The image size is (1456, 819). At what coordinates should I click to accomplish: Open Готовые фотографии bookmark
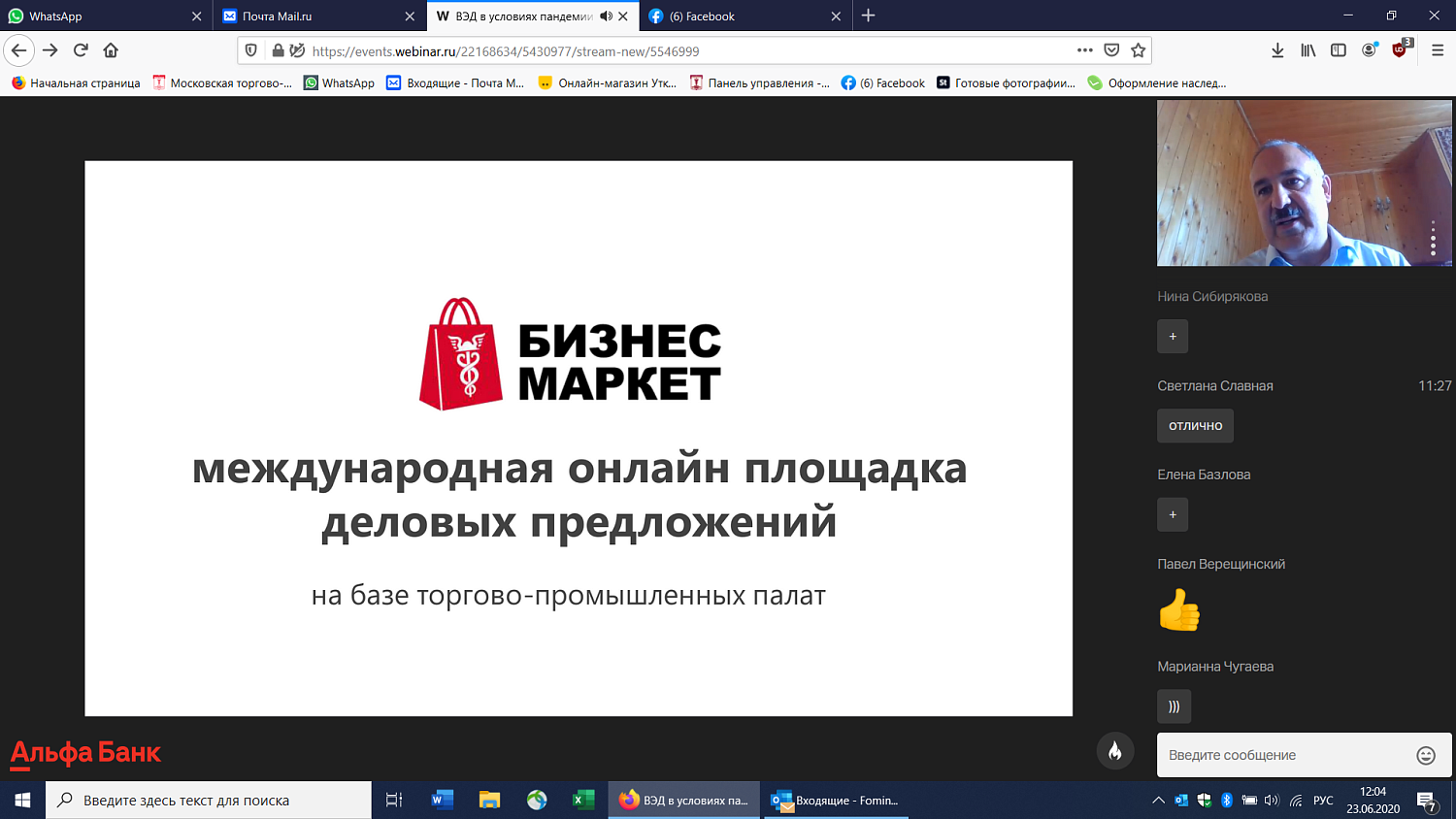coord(1006,83)
